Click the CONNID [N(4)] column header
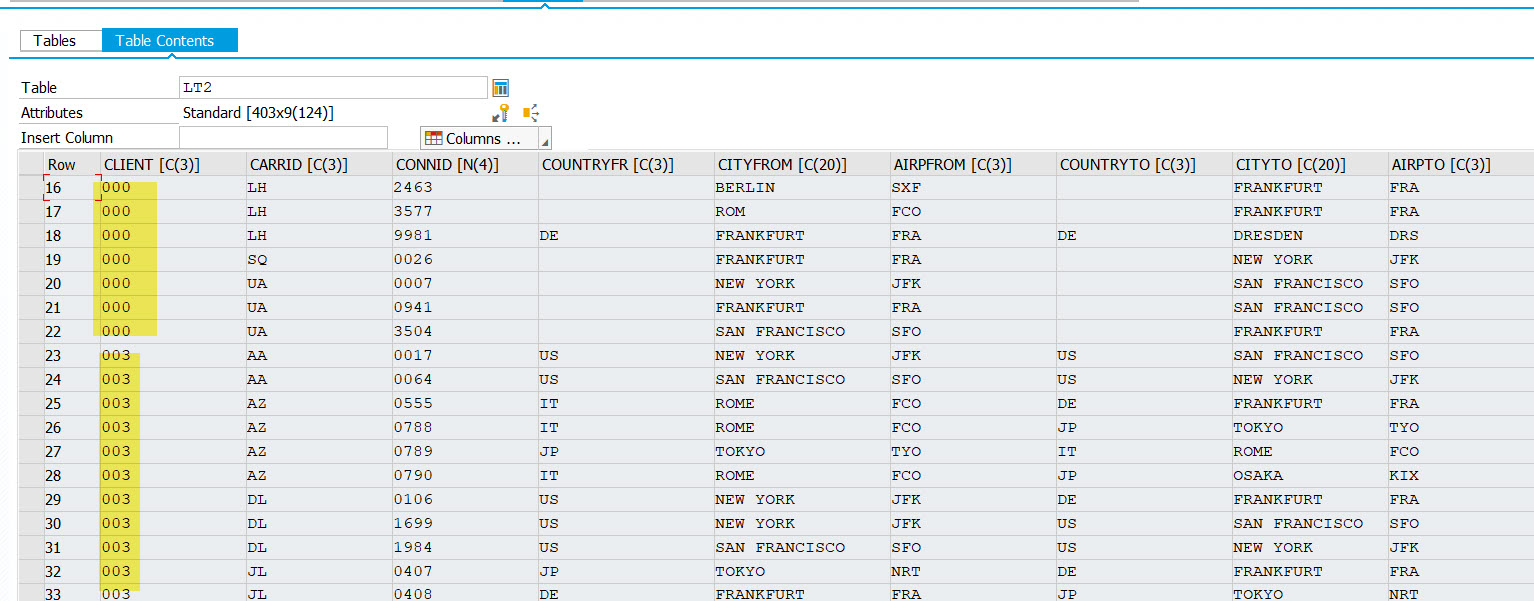Viewport: 1534px width, 601px height. [x=465, y=164]
